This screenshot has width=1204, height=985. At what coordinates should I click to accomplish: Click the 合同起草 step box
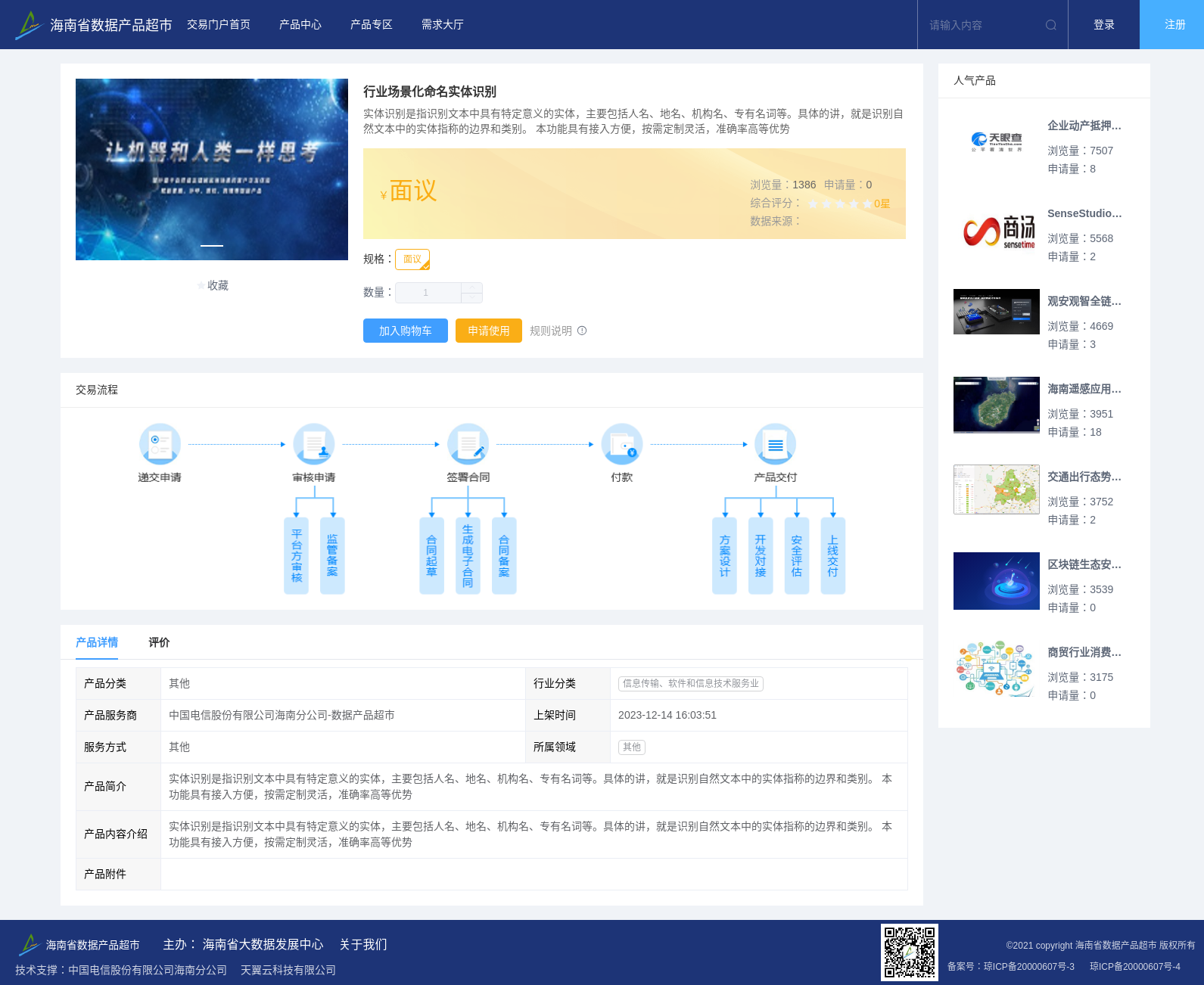tap(431, 556)
